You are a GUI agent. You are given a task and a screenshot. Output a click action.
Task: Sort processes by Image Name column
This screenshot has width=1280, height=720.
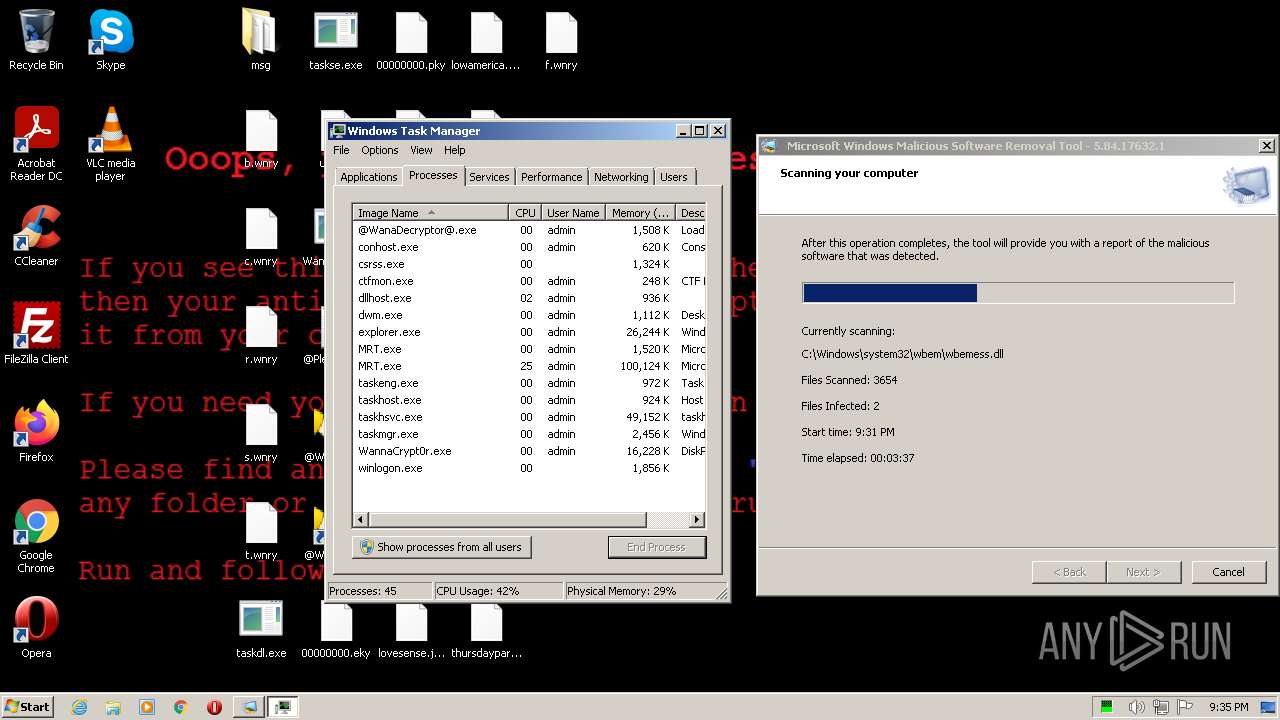[x=430, y=213]
